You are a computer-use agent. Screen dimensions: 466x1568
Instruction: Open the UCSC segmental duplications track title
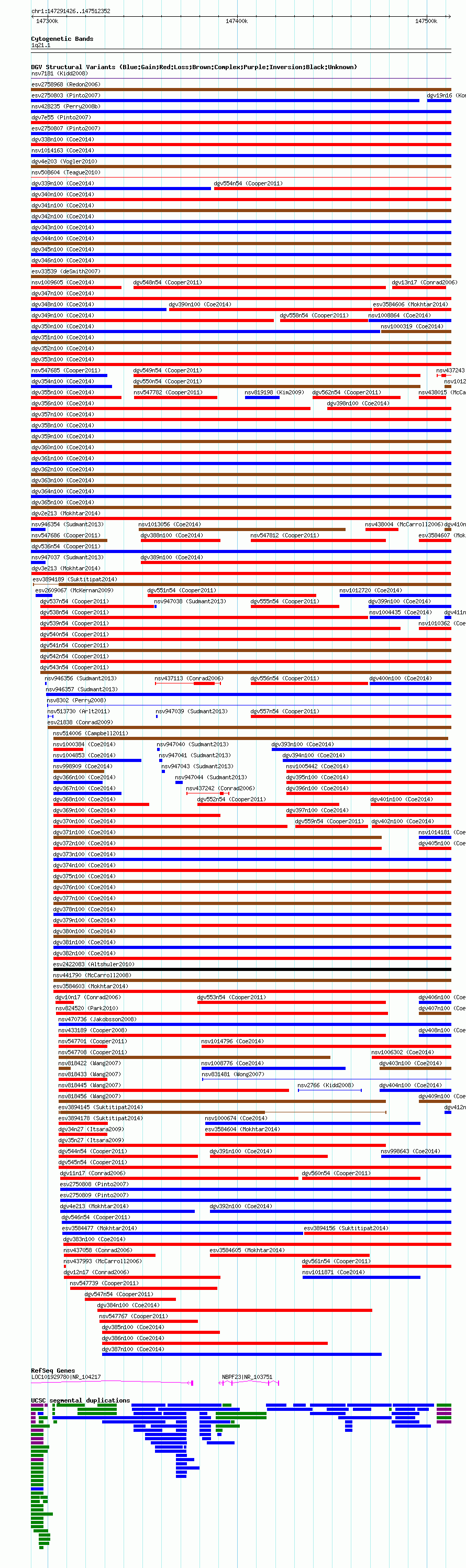80,1400
